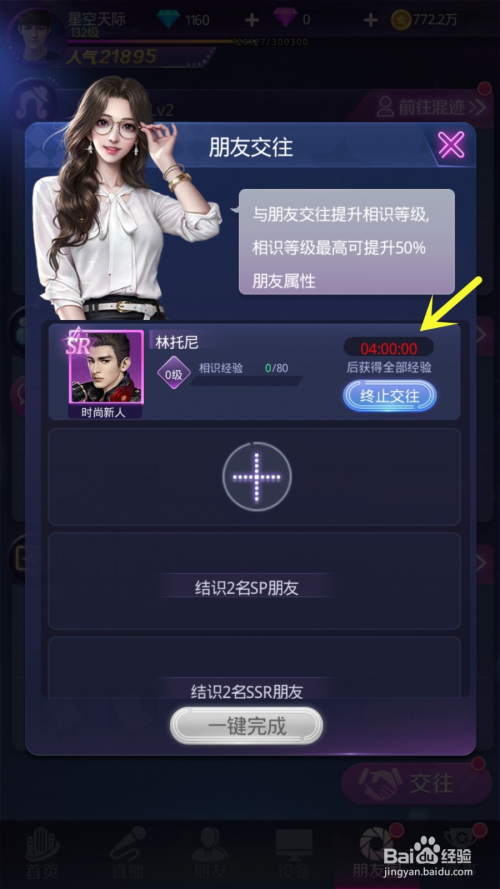500x889 pixels.
Task: Switch to the 直播 microphone tab
Action: coord(127,854)
